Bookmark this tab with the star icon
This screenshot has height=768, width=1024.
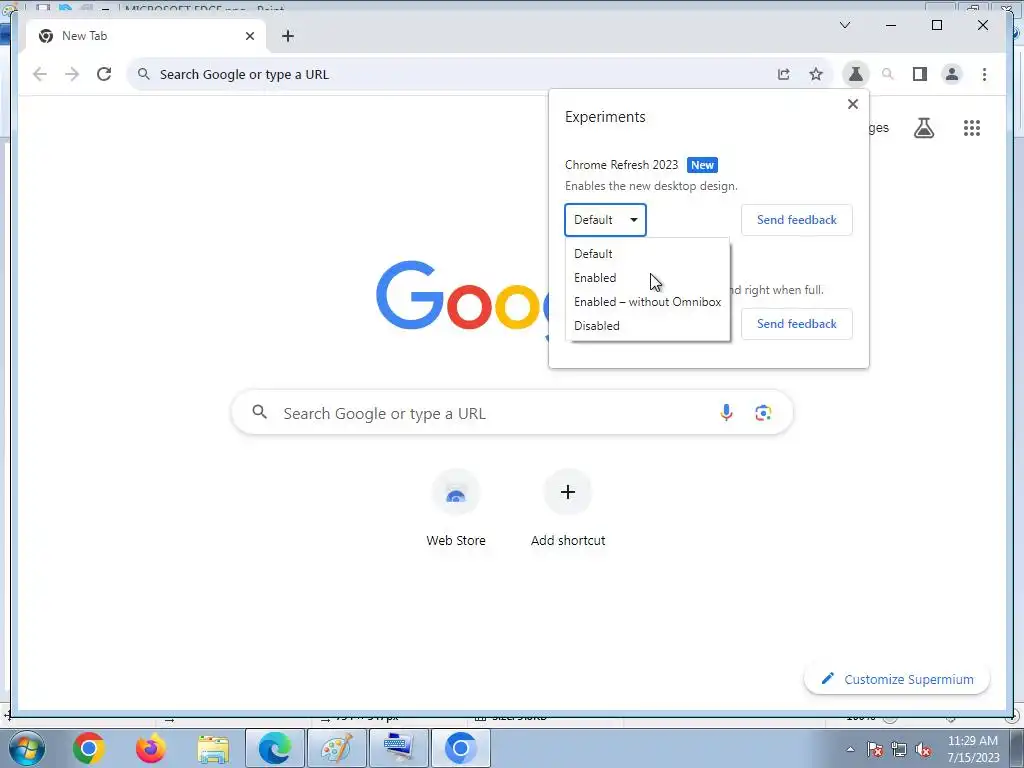pos(816,74)
